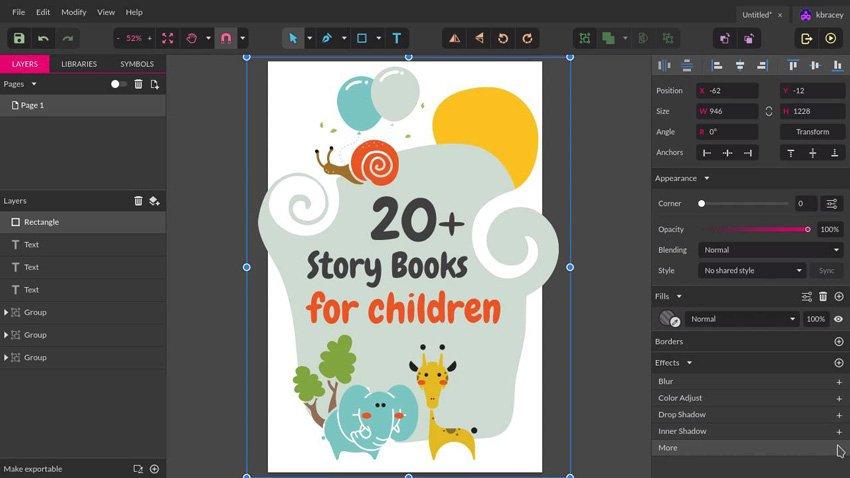Align the selection to the top edge
850x478 pixels.
[793, 66]
